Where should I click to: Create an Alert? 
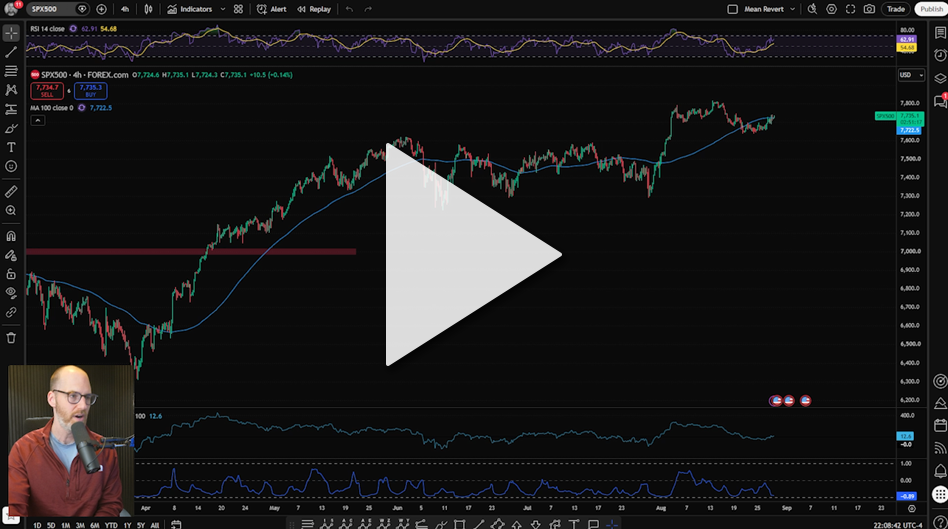(271, 9)
